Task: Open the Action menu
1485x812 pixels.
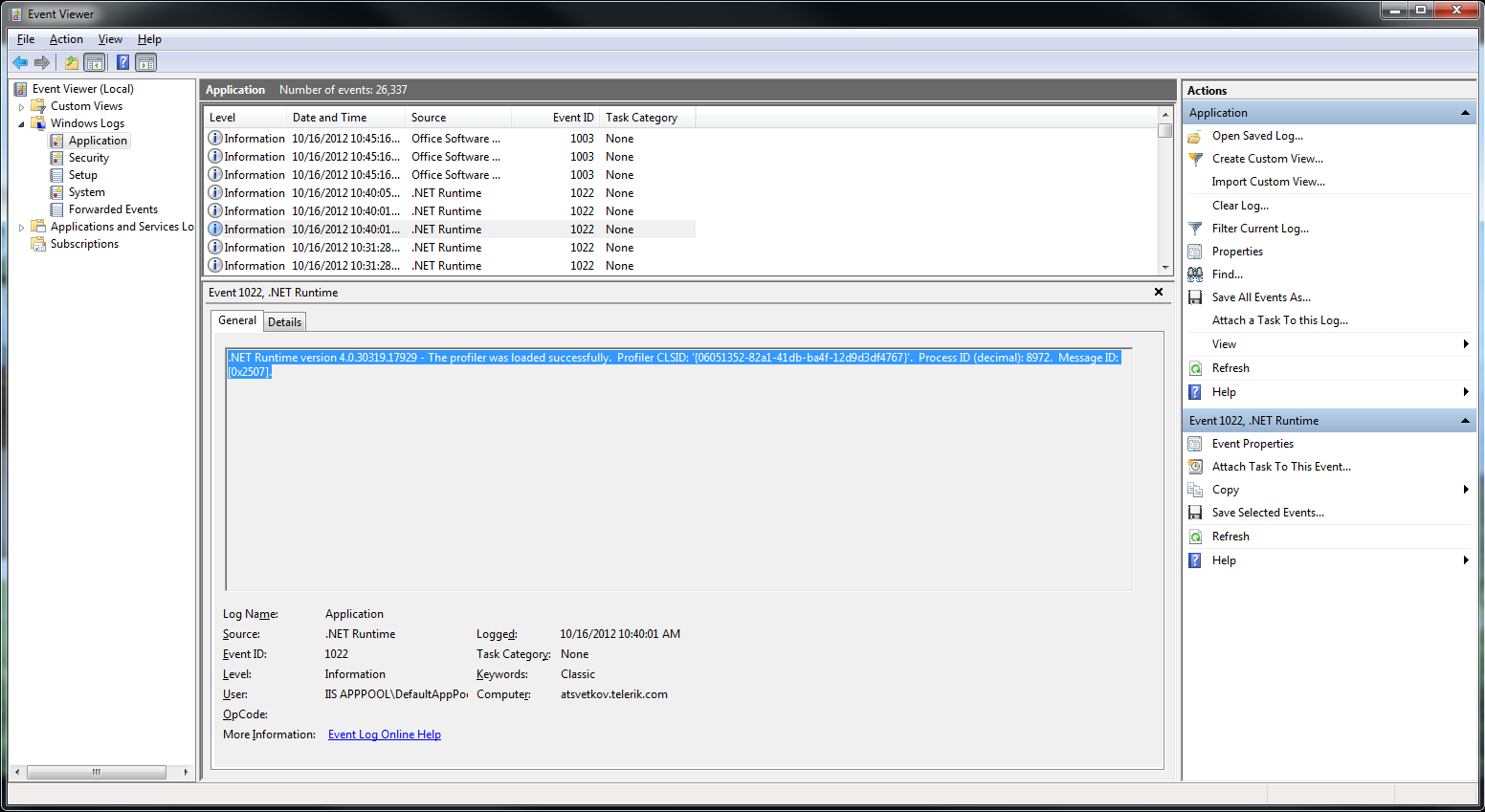Action: coord(66,39)
